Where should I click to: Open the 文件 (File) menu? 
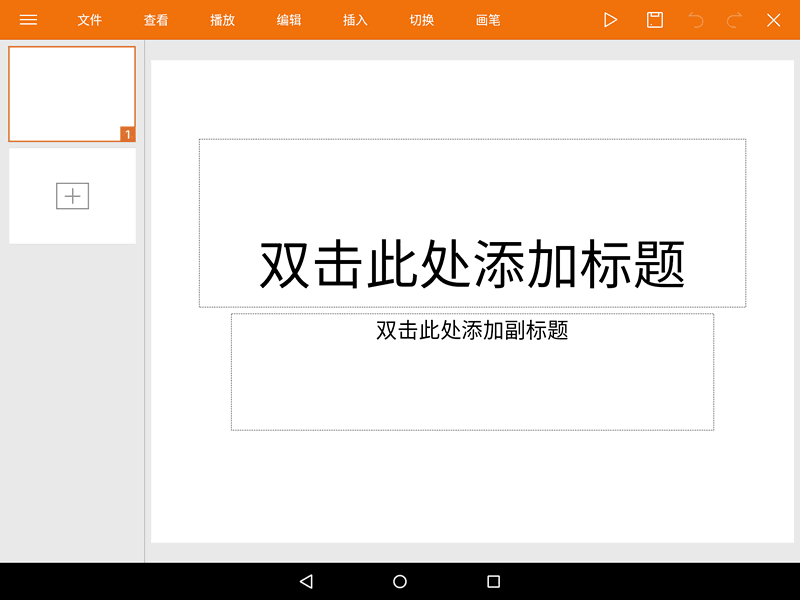pos(89,19)
